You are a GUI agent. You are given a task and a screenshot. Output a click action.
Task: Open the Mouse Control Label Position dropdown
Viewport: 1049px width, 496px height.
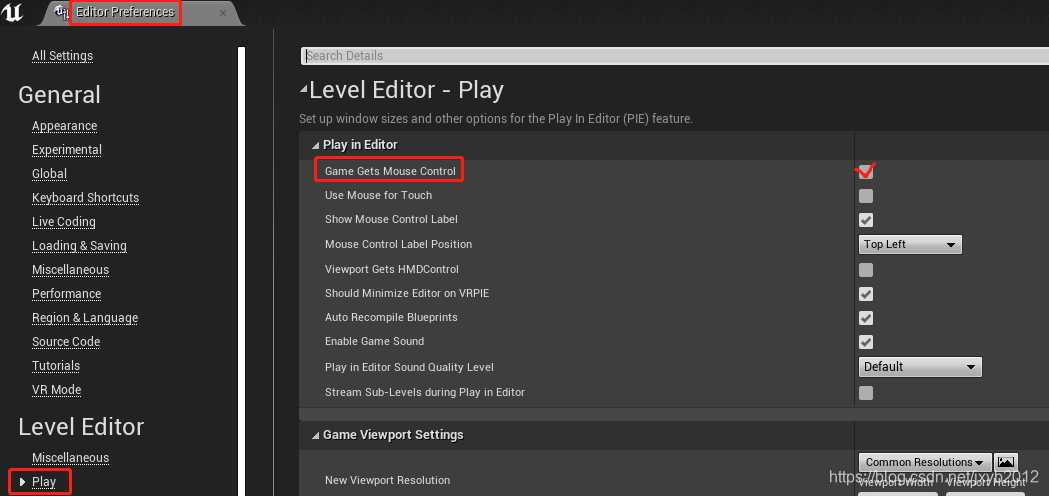click(x=910, y=244)
